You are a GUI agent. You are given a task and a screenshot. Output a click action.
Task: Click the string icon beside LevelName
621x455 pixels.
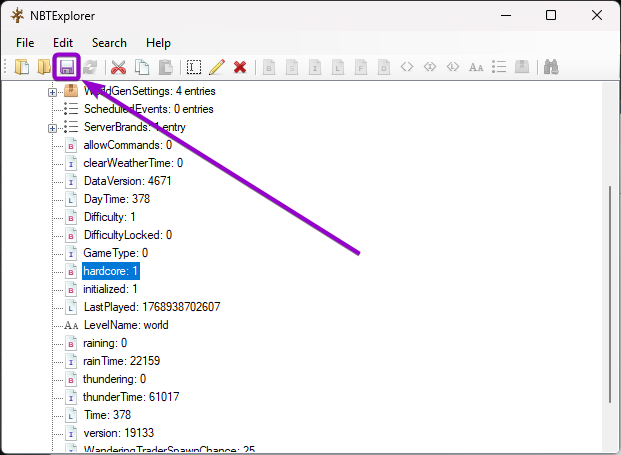click(71, 326)
